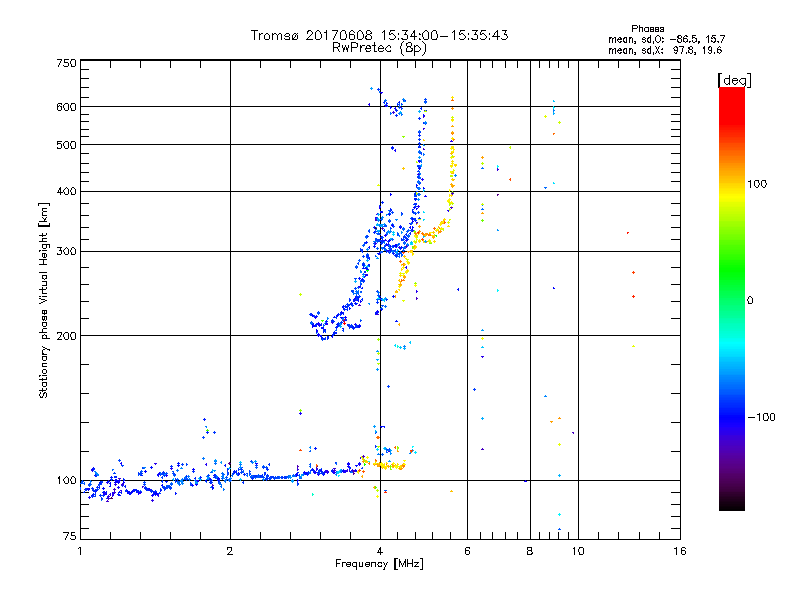This screenshot has height=600, width=800.
Task: Click the colorbar tick label "100"
Action: click(757, 184)
